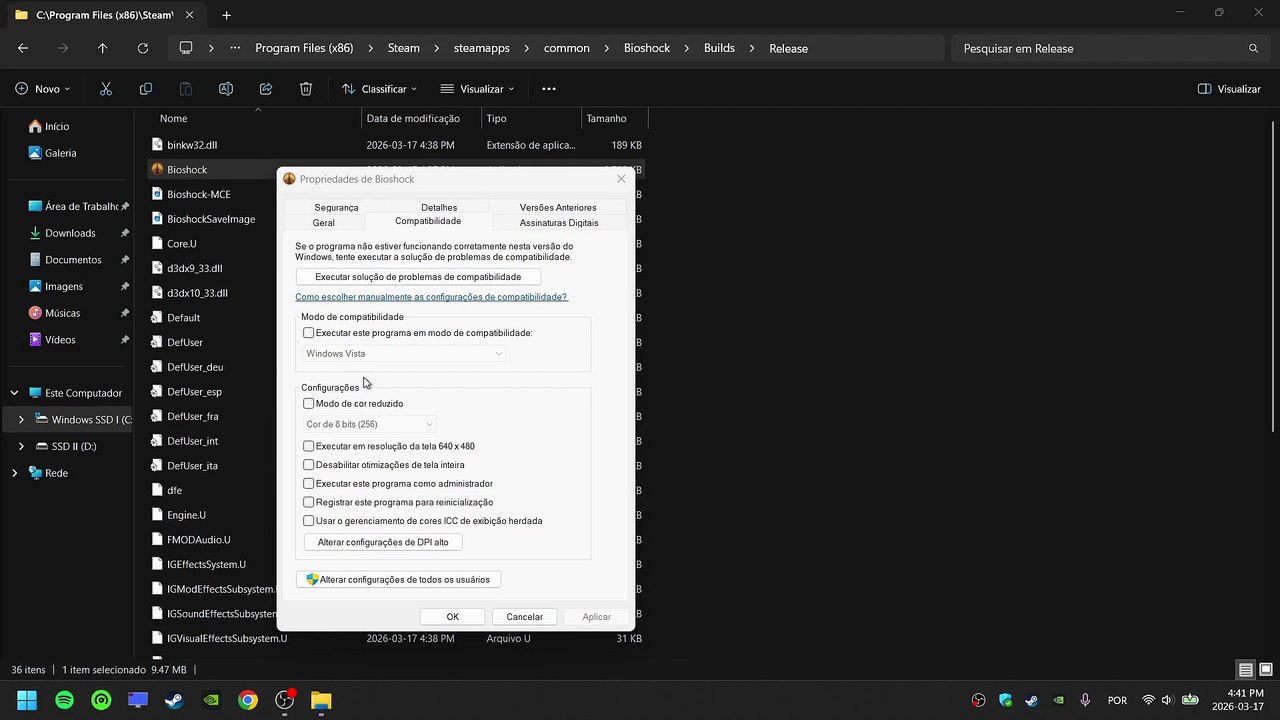Check run in 640 x 480 resolution
The width and height of the screenshot is (1280, 720).
click(308, 446)
